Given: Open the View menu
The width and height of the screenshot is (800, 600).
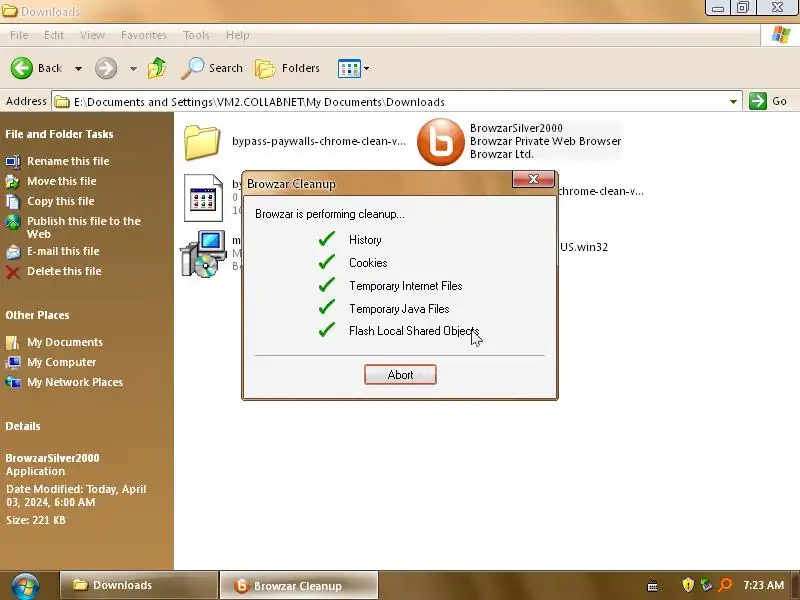Looking at the screenshot, I should coord(92,35).
